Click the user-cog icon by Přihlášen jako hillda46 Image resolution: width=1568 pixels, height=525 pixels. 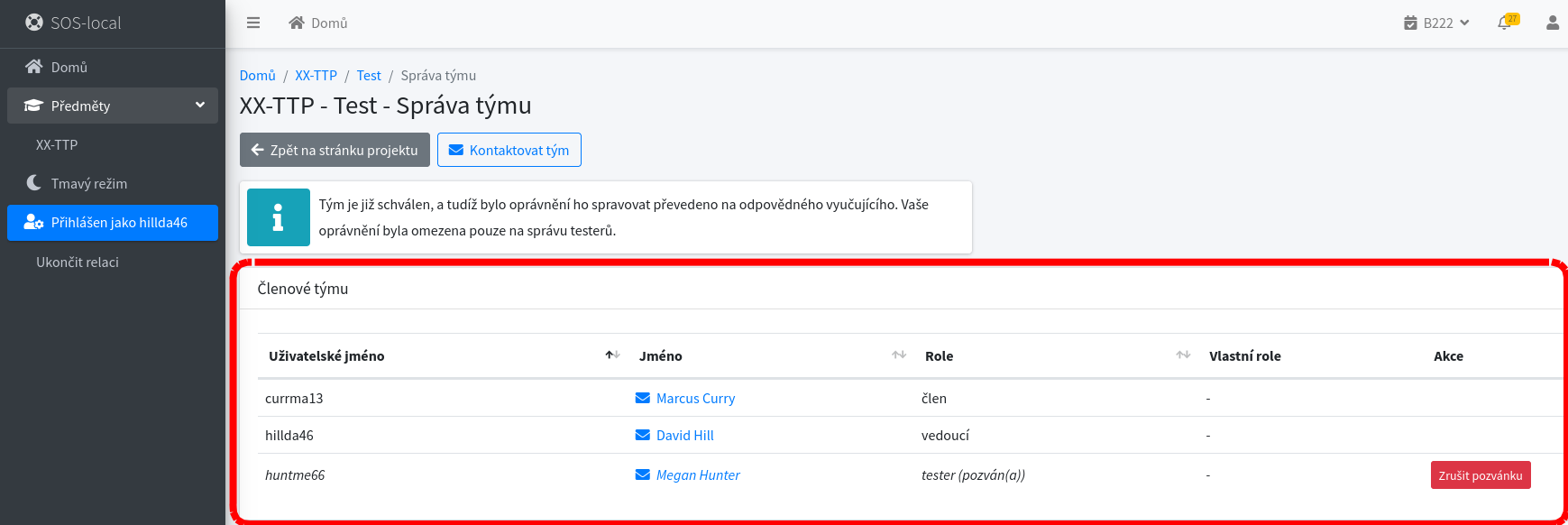(x=33, y=222)
